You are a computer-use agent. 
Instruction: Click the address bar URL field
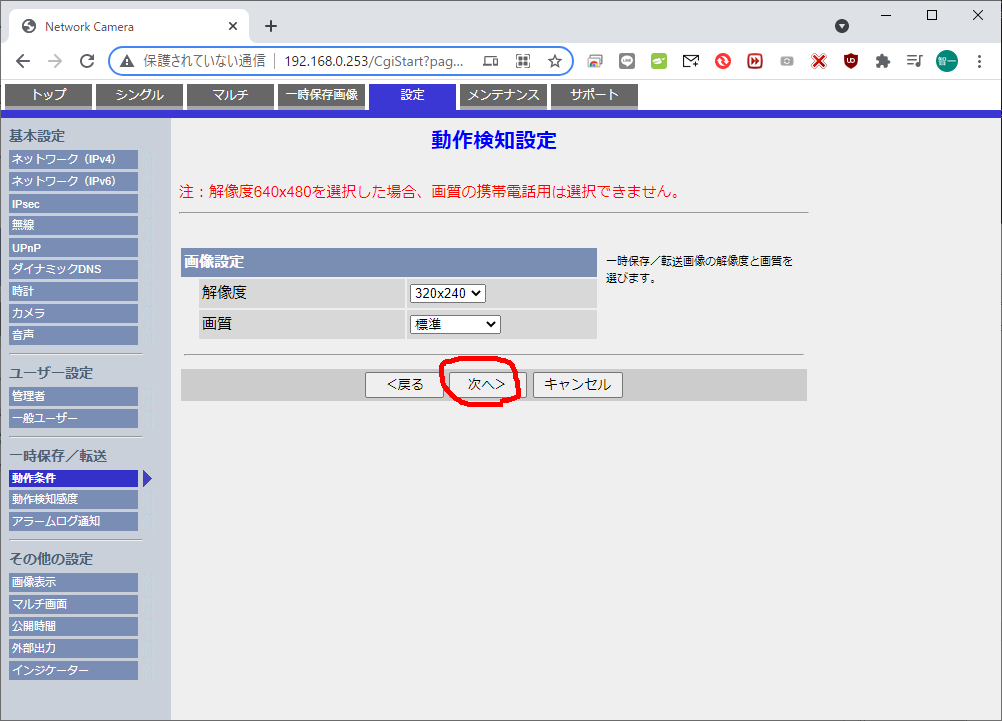click(373, 61)
